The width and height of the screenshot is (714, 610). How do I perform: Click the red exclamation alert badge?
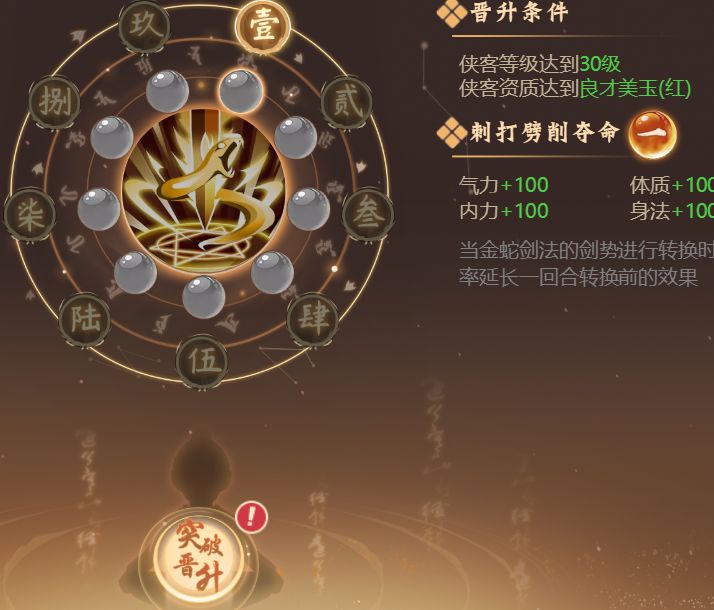coord(251,517)
